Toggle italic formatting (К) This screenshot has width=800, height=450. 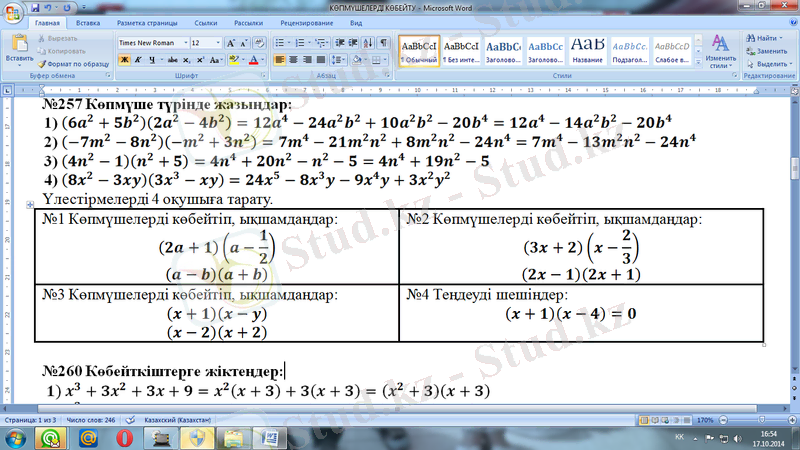click(140, 60)
